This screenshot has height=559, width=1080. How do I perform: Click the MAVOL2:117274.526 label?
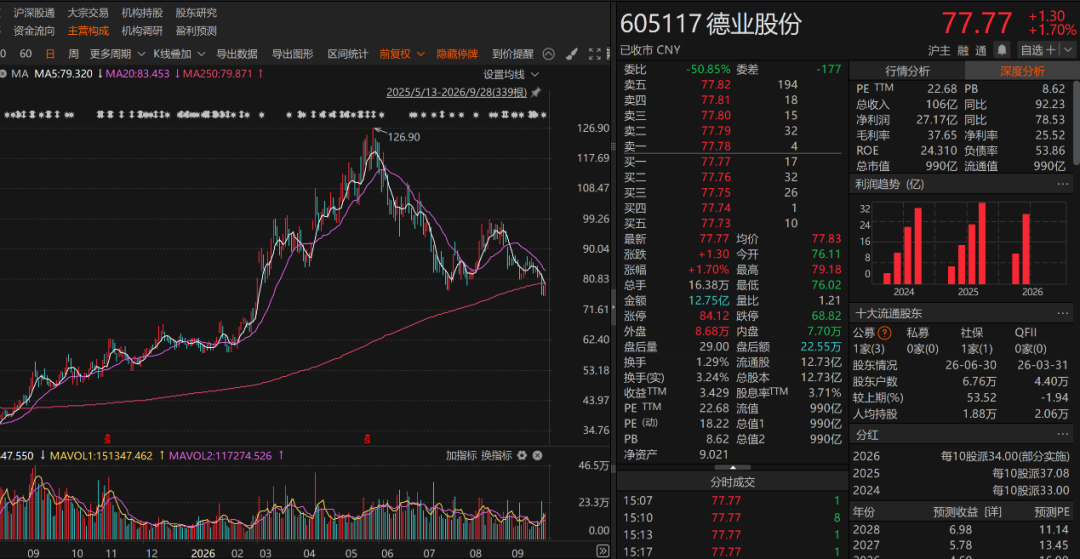pos(220,456)
